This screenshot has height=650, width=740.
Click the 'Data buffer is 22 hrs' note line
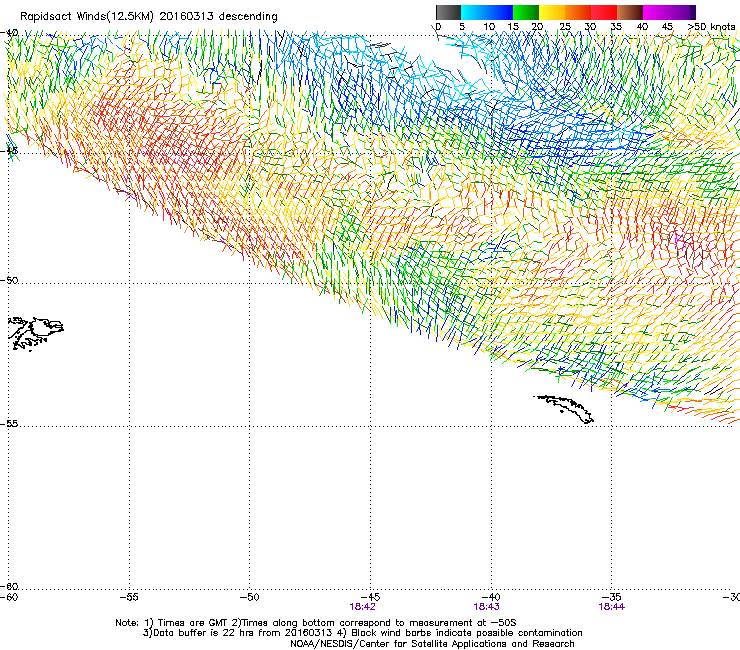click(x=362, y=633)
